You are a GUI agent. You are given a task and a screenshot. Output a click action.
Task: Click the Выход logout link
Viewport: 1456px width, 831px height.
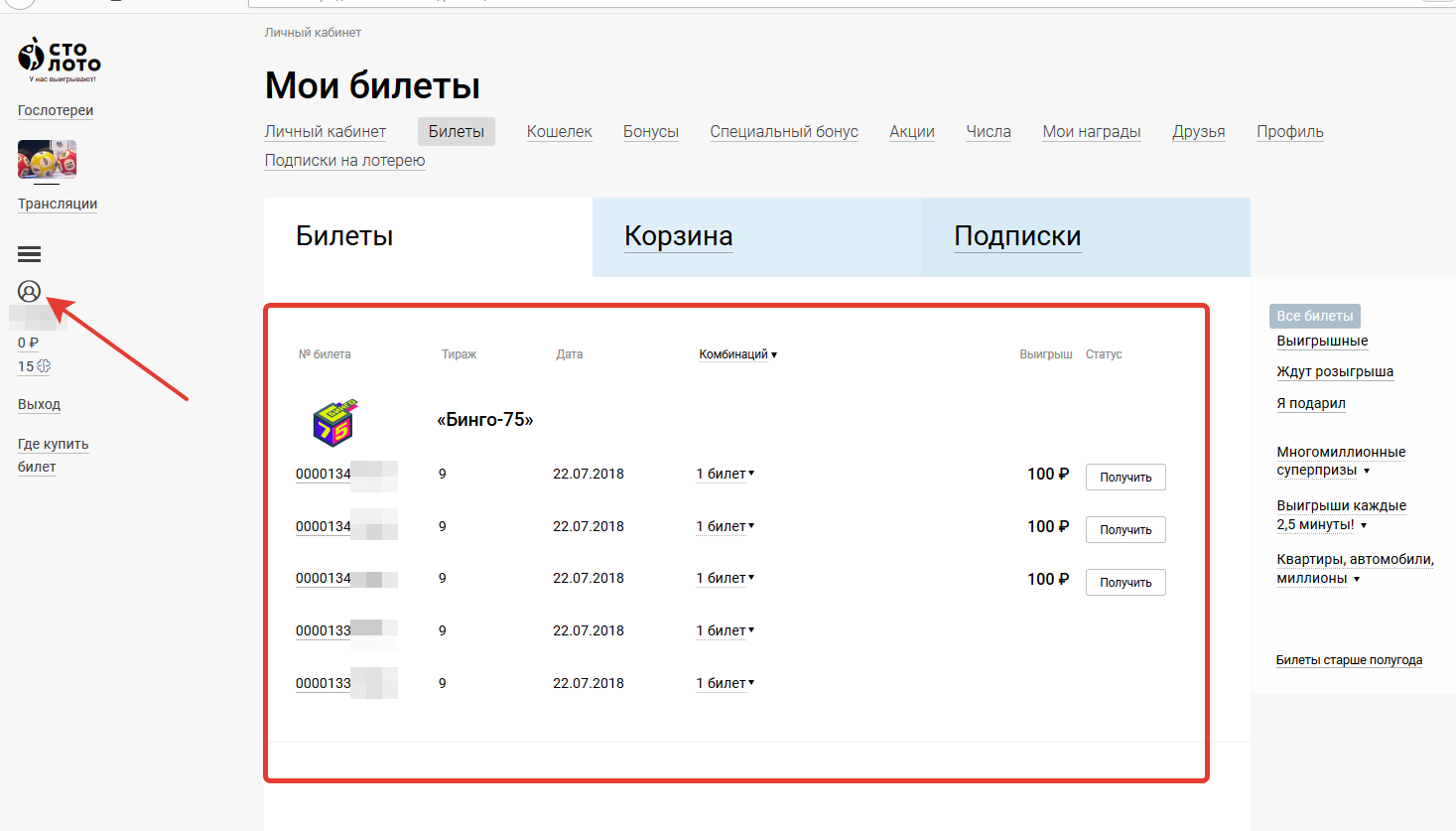(x=39, y=404)
